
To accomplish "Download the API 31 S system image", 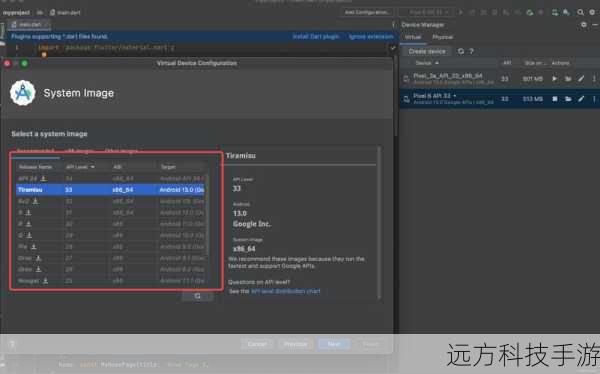I will (x=28, y=212).
